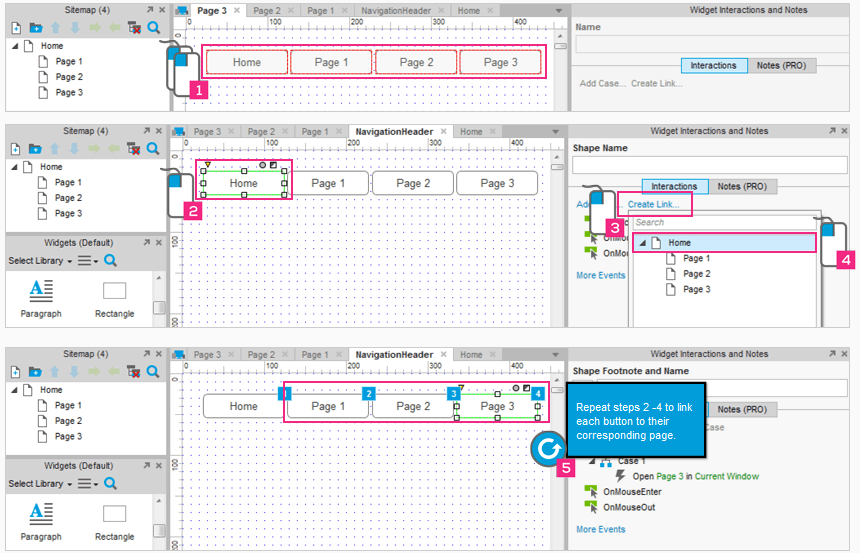Pop out the top Sitemap panel

coord(147,8)
